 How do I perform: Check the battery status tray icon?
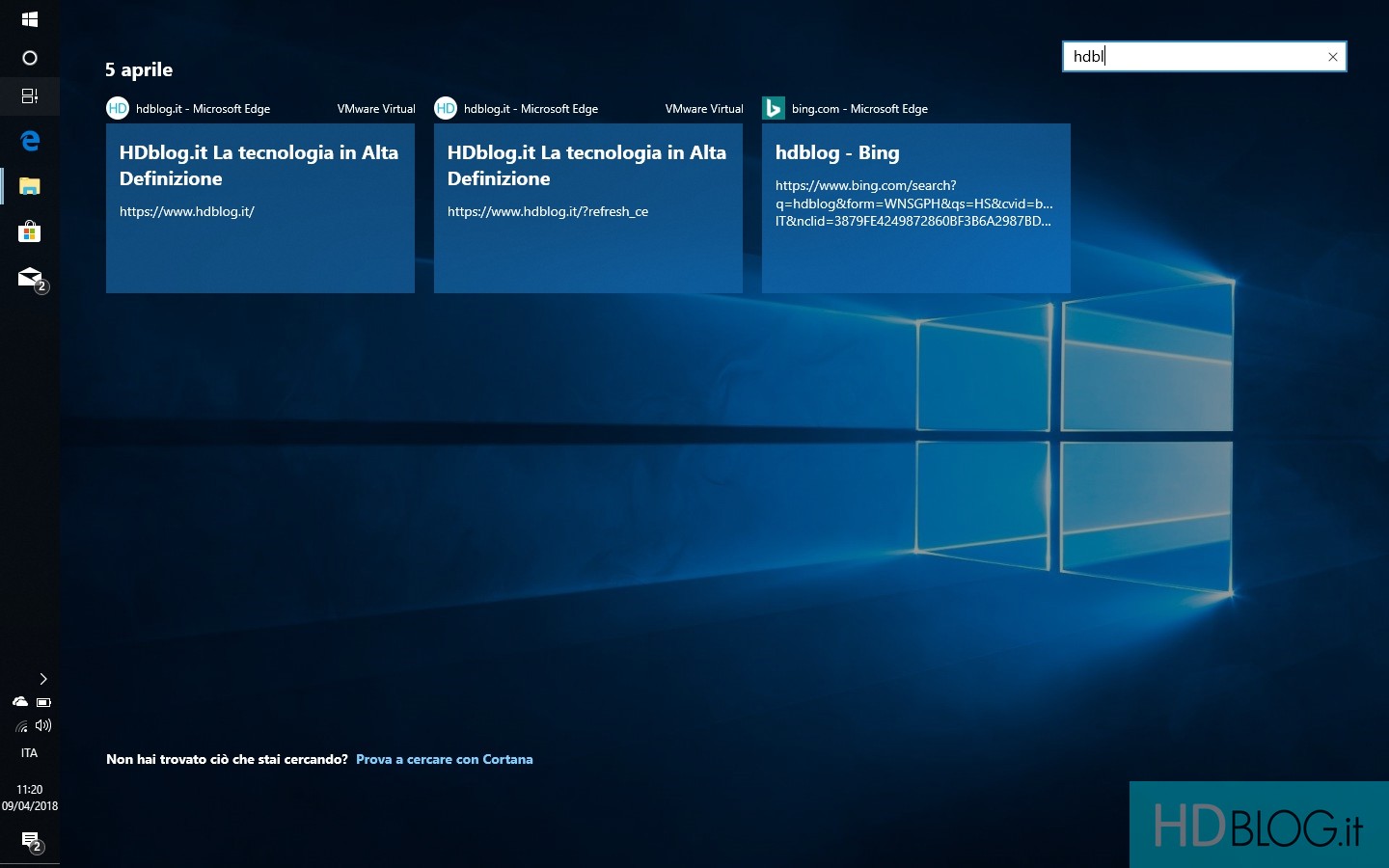(43, 702)
